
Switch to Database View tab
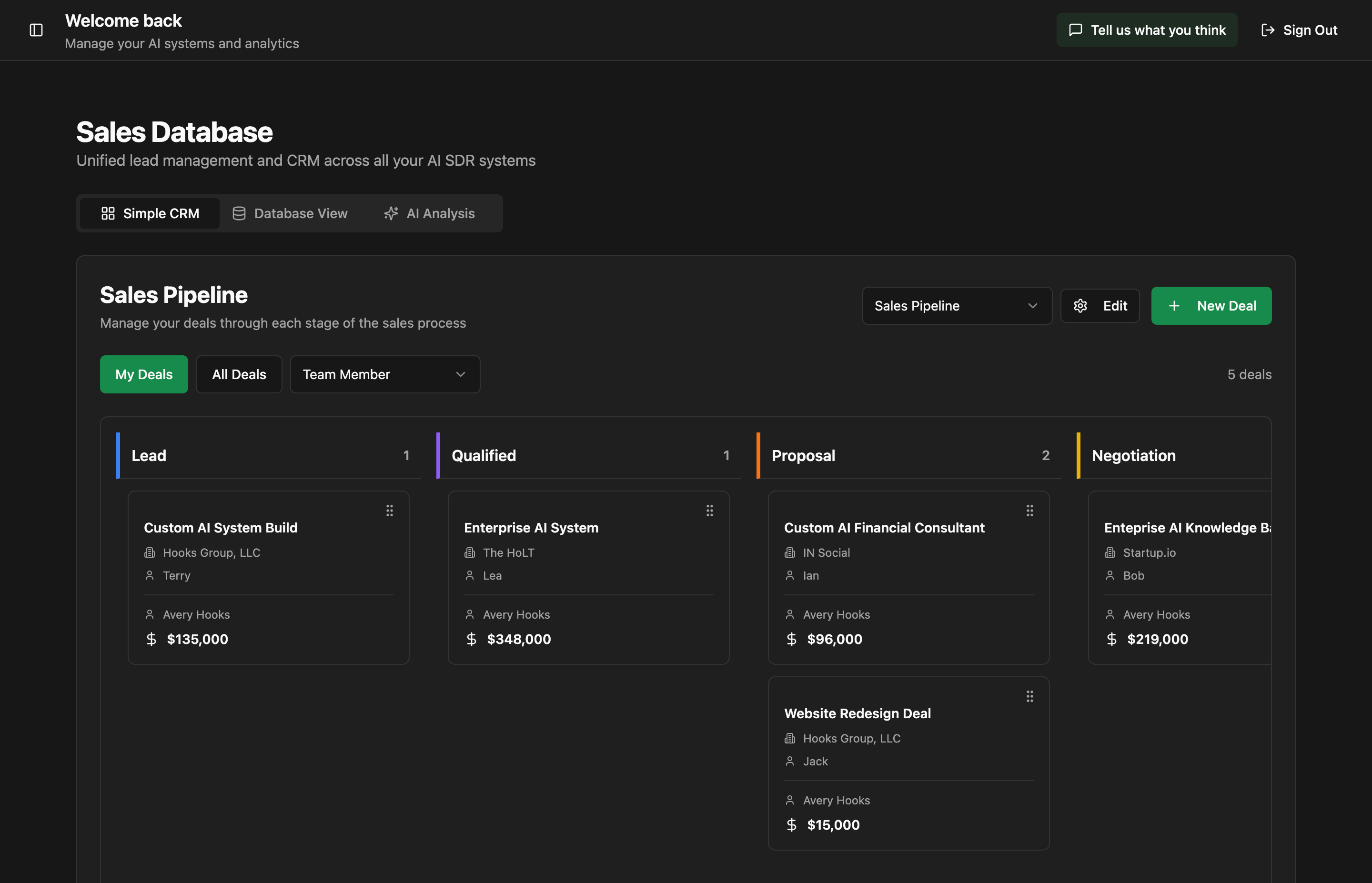click(x=290, y=213)
